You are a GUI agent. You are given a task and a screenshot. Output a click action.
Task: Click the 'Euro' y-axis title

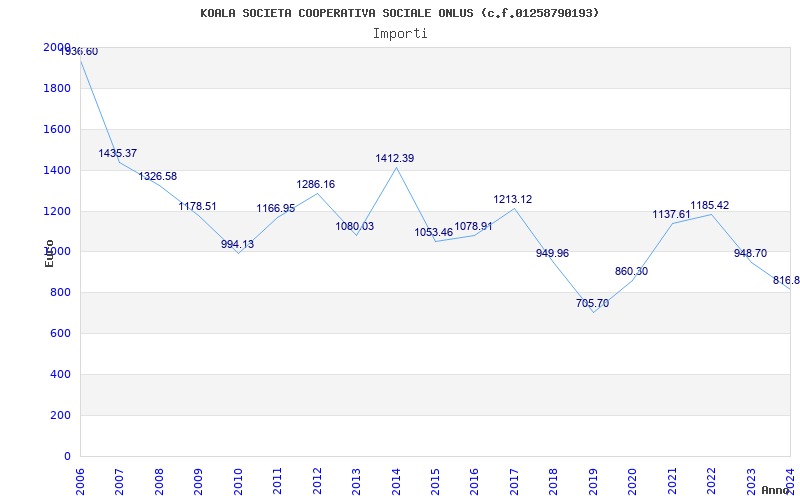[x=49, y=253]
